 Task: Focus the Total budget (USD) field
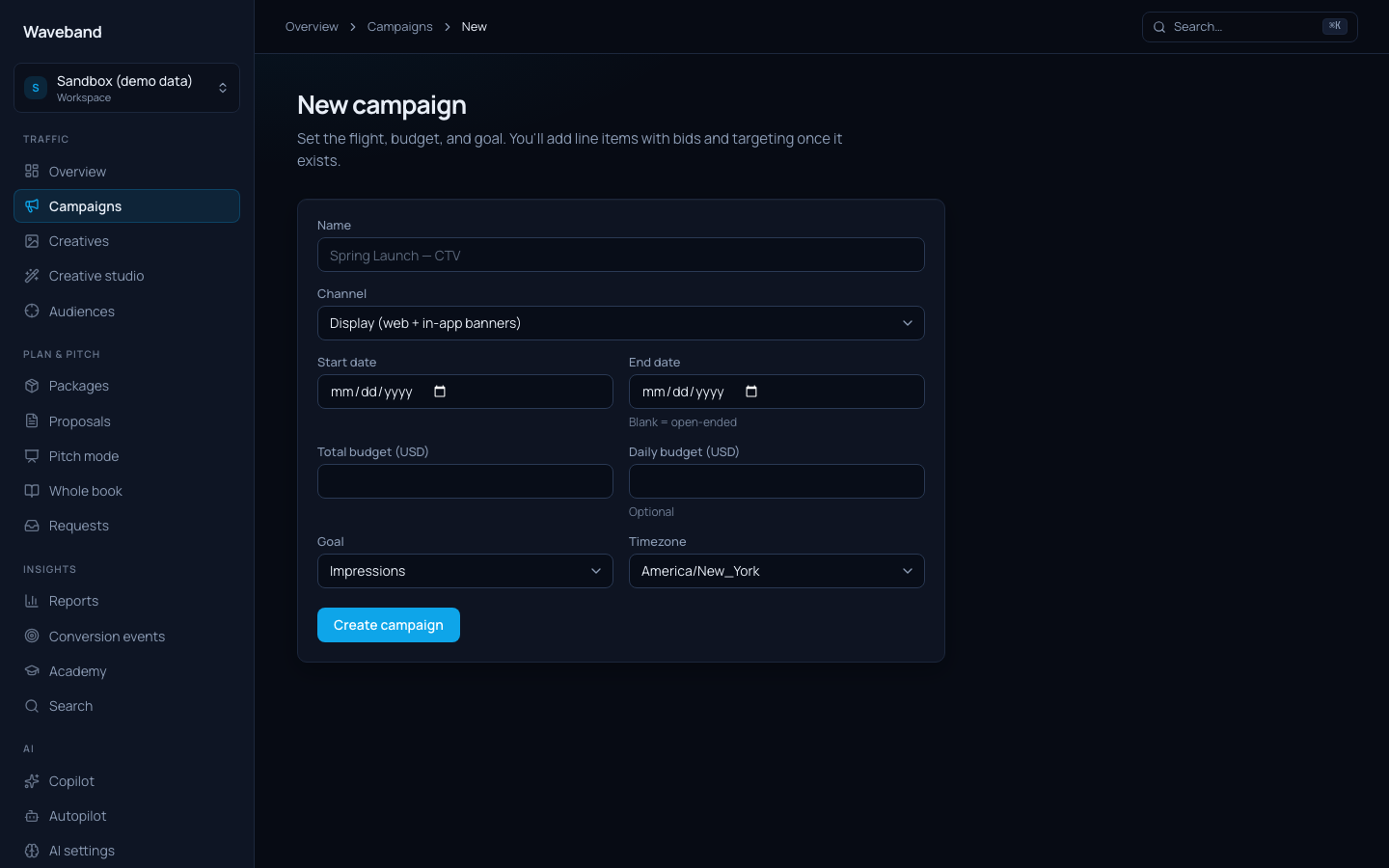coord(465,481)
